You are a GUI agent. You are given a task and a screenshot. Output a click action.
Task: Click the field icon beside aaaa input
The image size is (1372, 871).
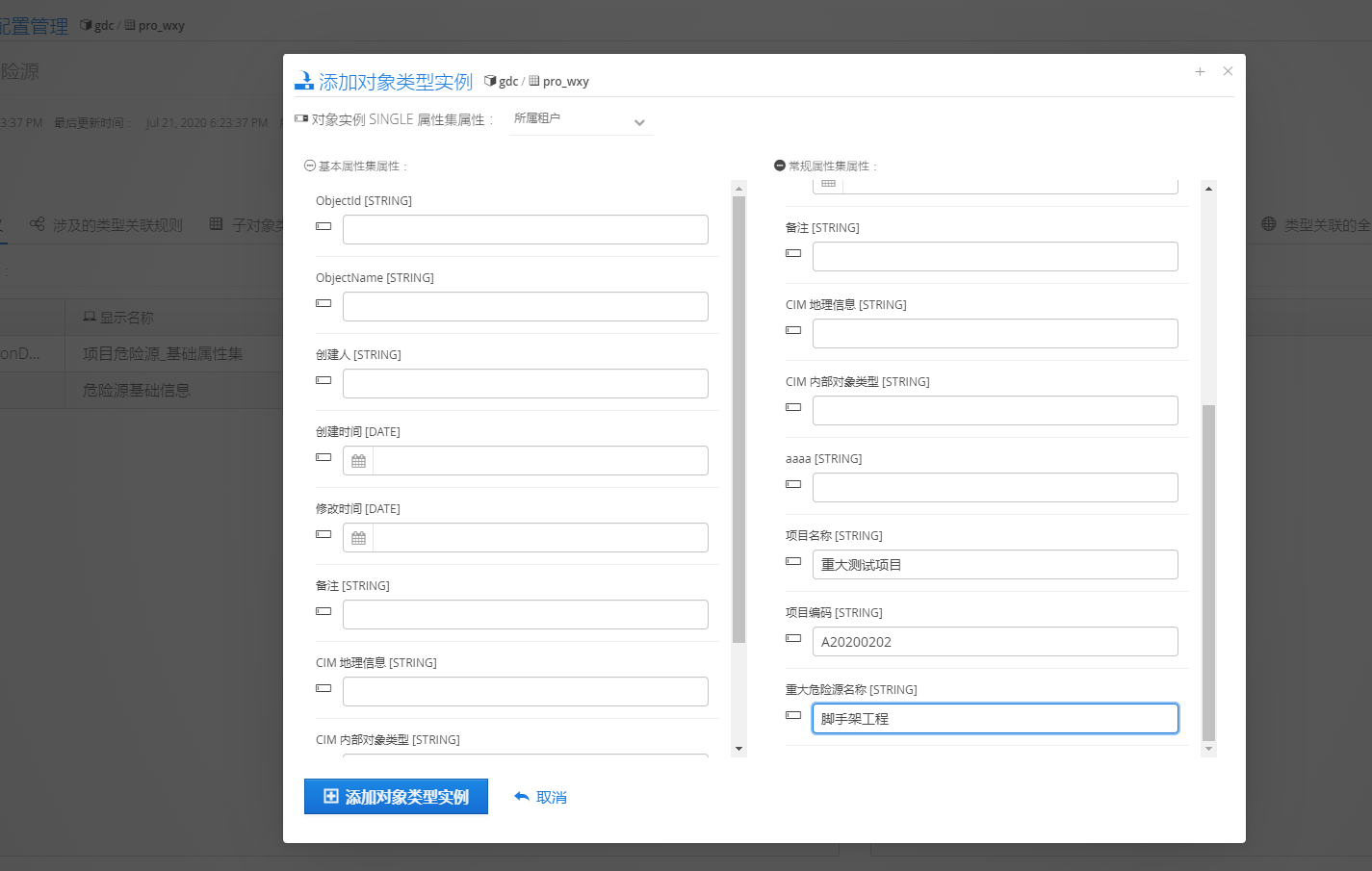pyautogui.click(x=793, y=484)
